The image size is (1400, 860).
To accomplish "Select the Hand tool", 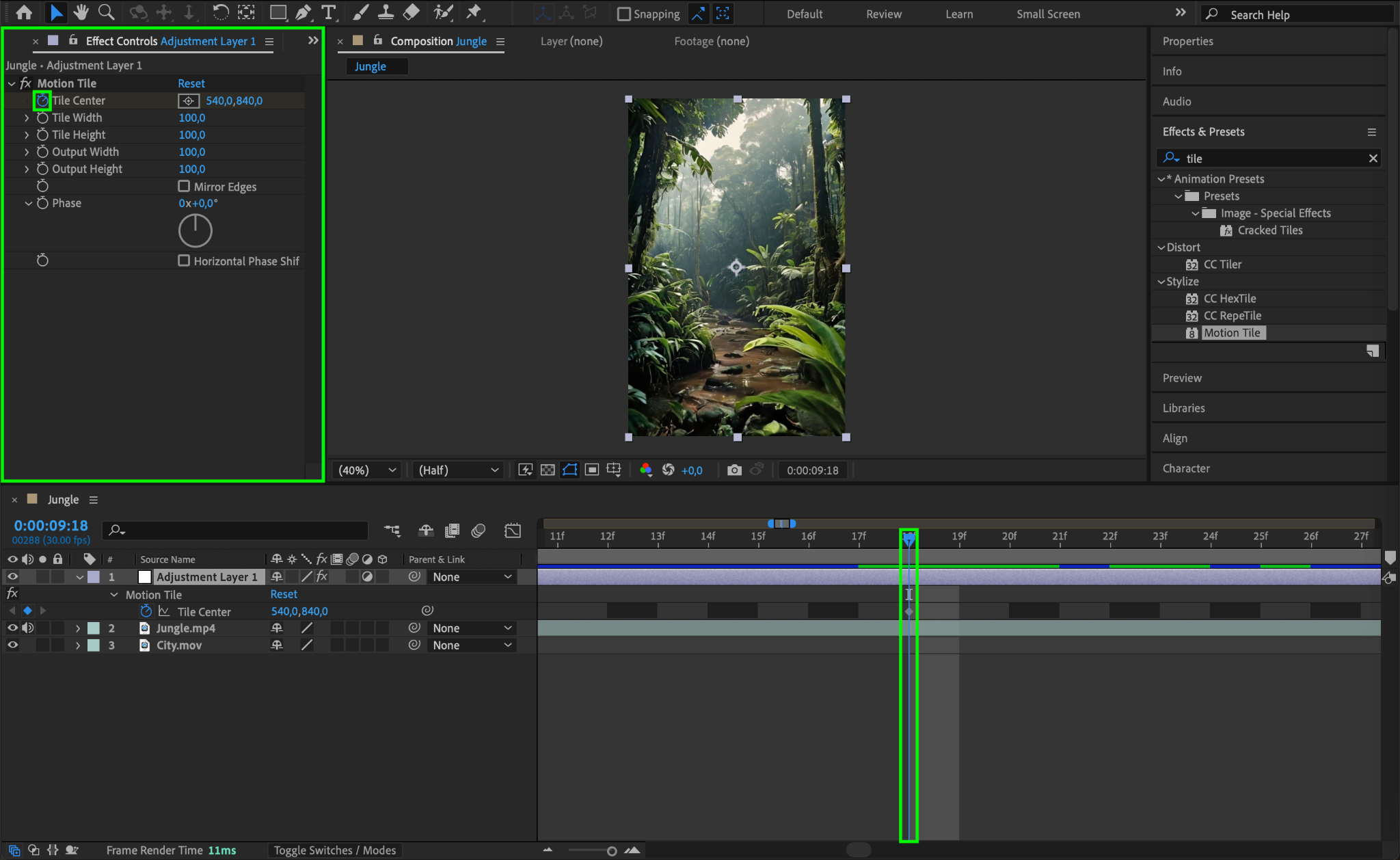I will coord(81,12).
